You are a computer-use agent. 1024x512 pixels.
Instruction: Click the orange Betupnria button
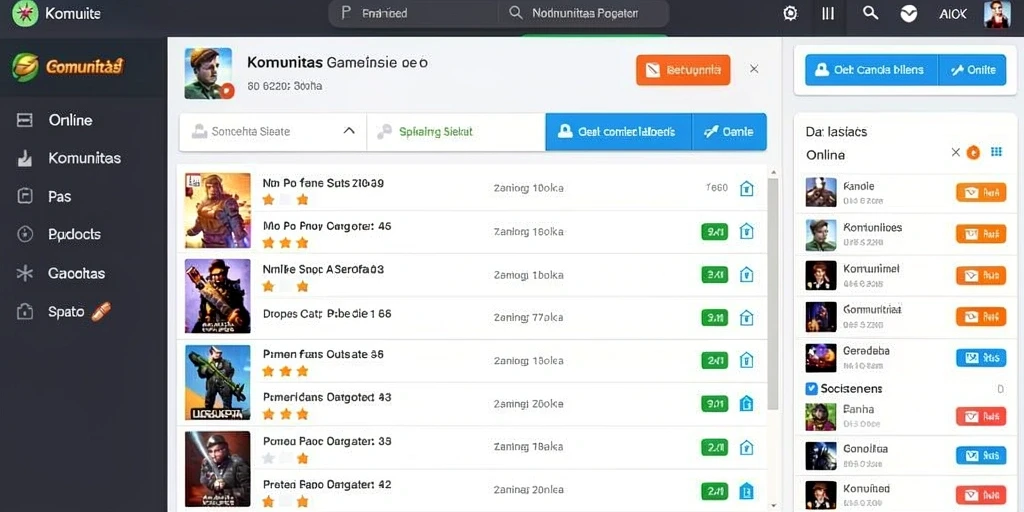[x=683, y=70]
